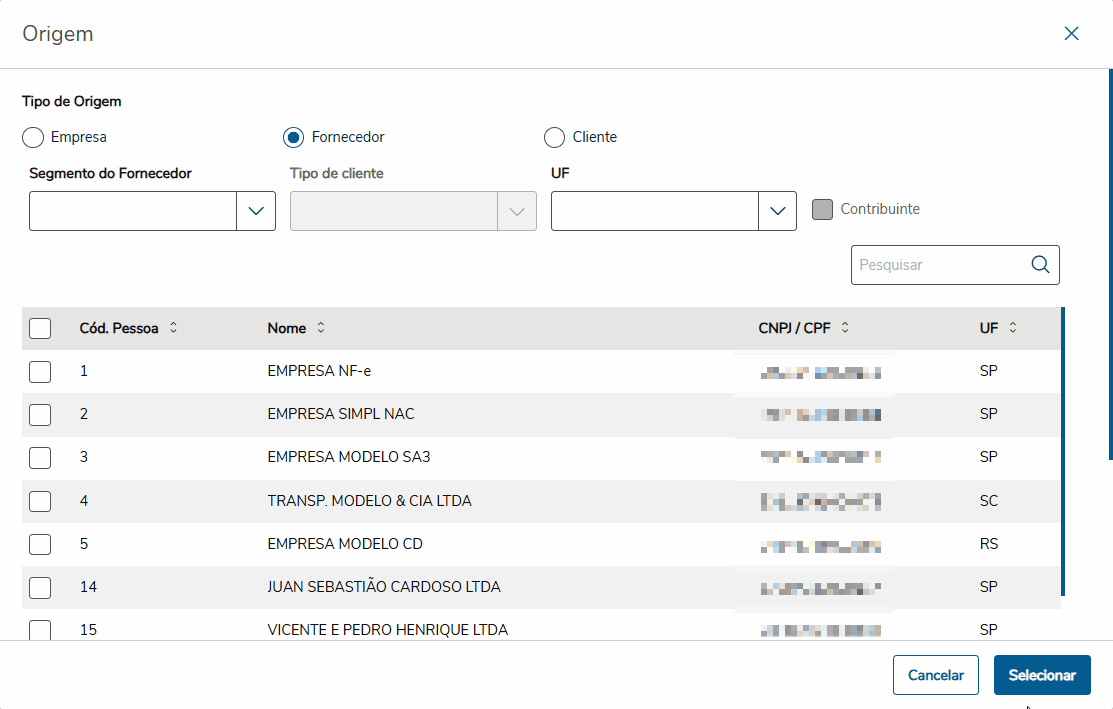The image size is (1113, 709).
Task: Click into the Segmento do Fornecedor field
Action: tap(133, 211)
